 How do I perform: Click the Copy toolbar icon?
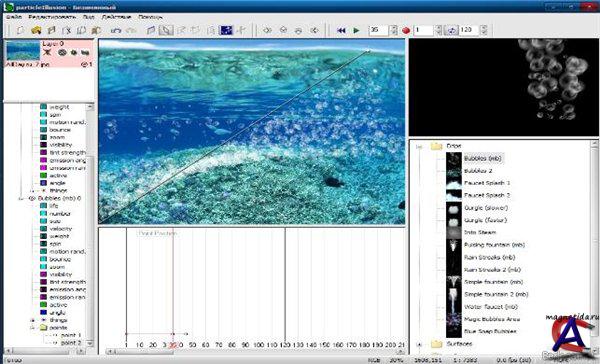click(81, 30)
